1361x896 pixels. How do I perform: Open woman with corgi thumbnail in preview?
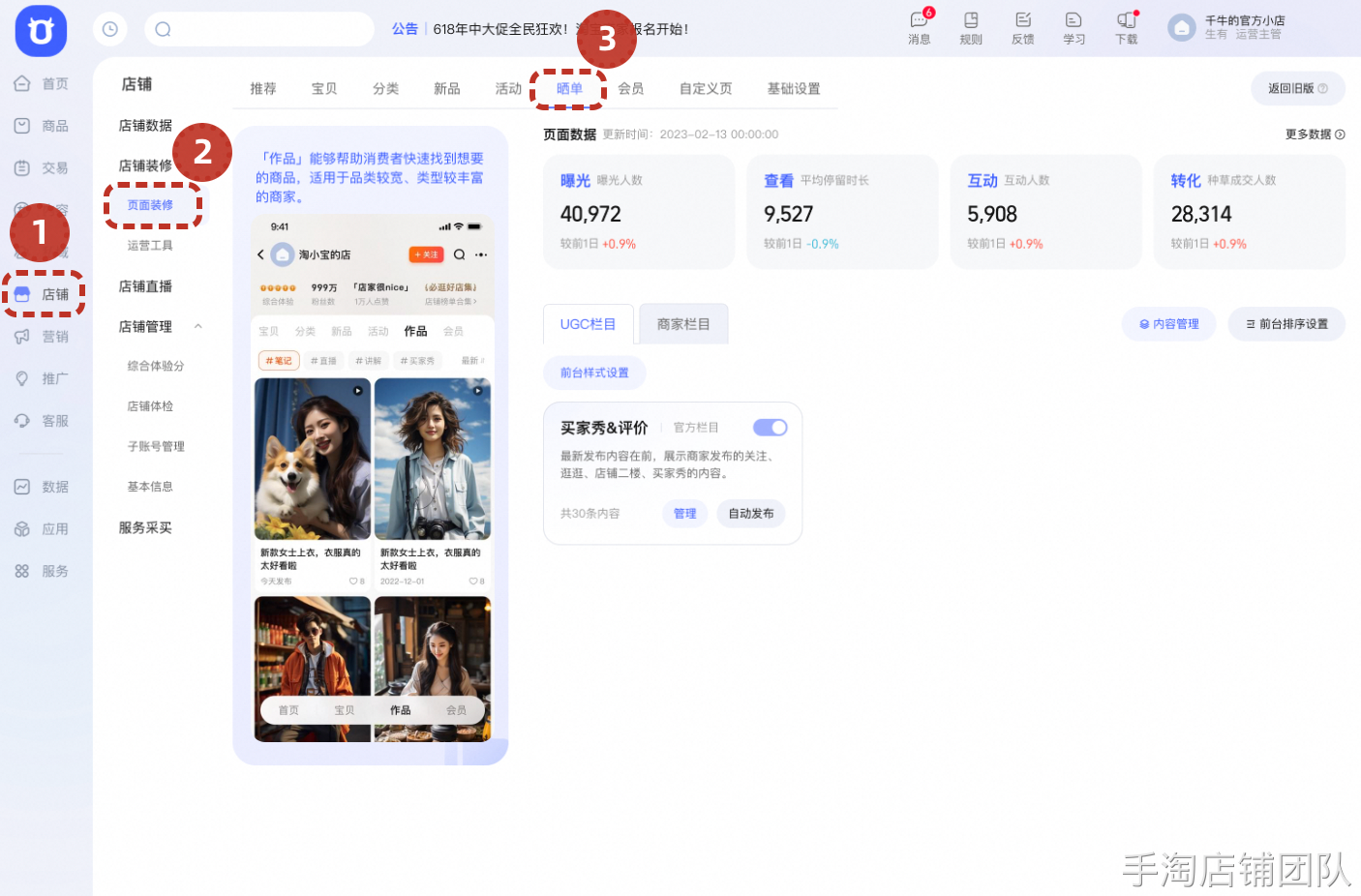click(313, 459)
